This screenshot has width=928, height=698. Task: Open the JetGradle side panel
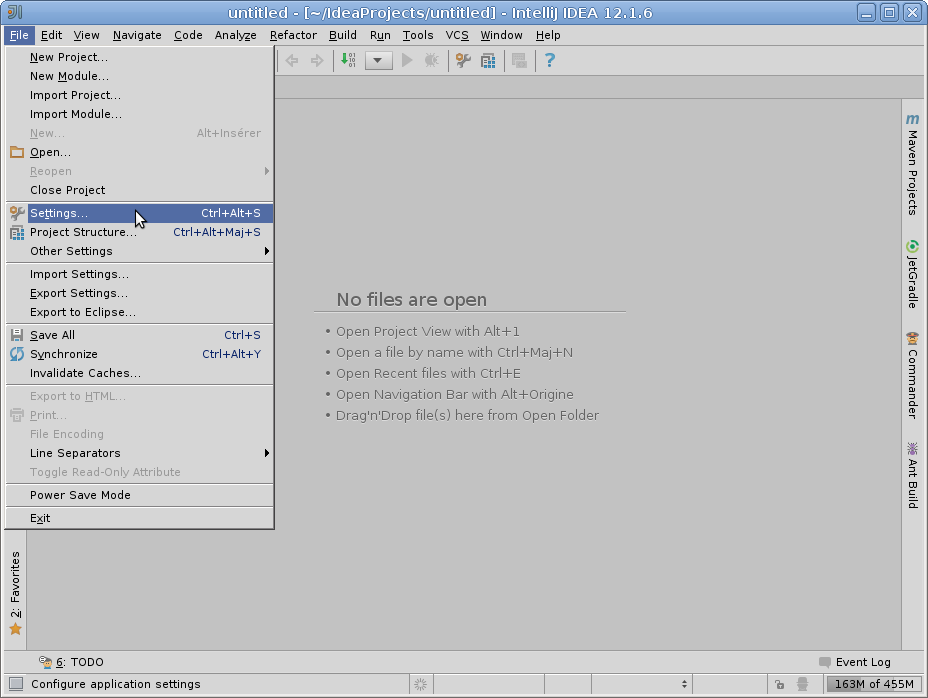pos(913,274)
